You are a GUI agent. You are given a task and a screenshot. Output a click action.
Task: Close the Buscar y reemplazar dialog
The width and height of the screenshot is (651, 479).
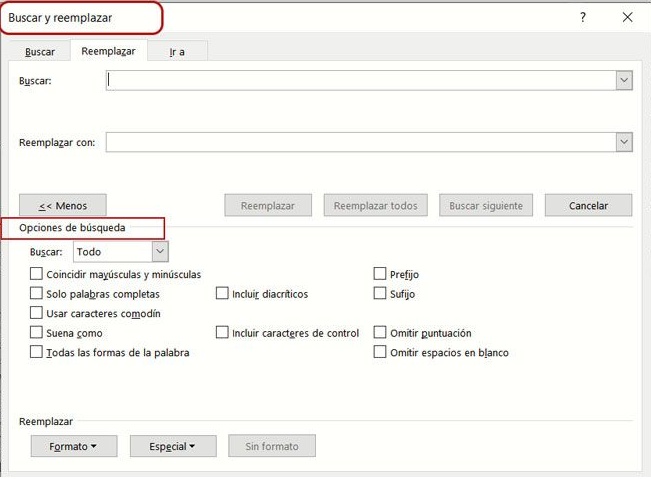point(627,17)
